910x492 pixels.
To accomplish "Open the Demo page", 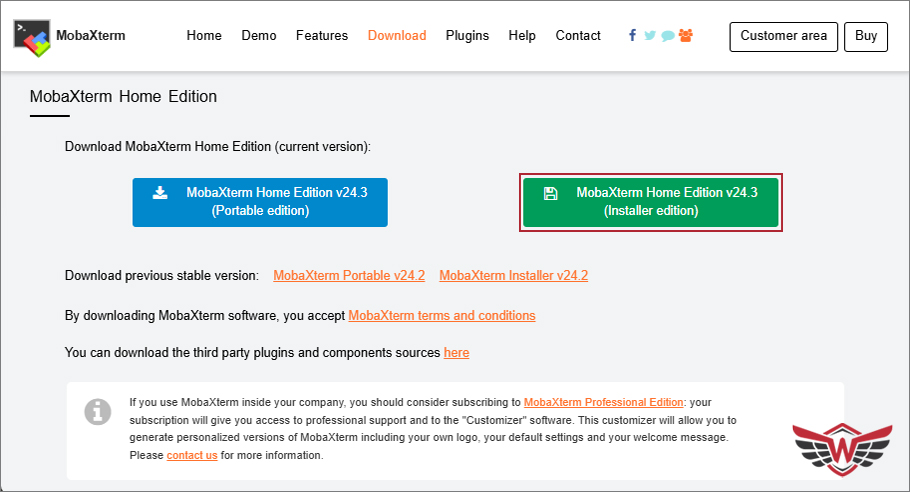I will (x=259, y=36).
